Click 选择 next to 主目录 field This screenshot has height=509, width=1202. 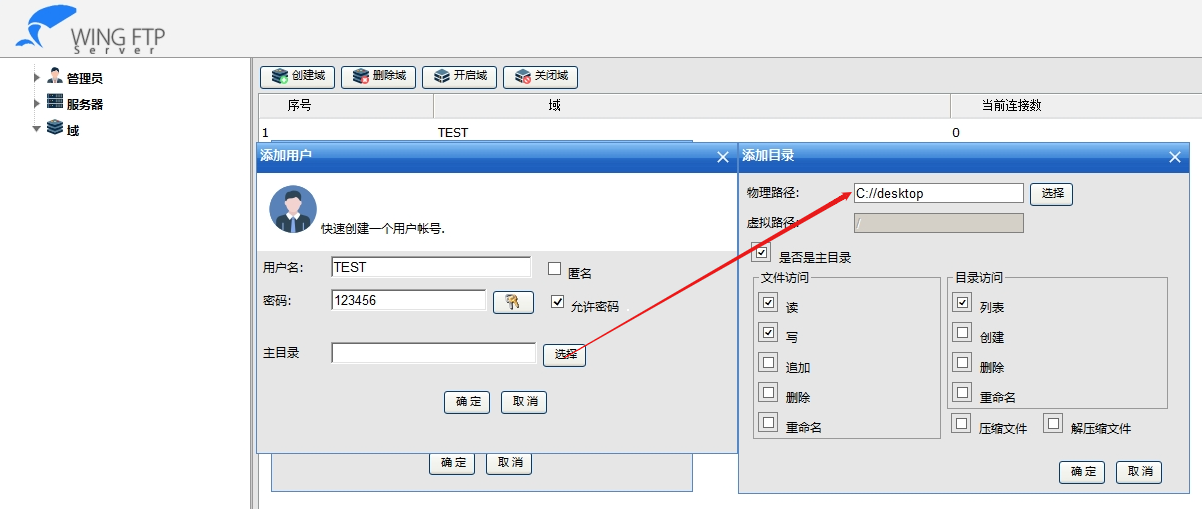(x=565, y=354)
